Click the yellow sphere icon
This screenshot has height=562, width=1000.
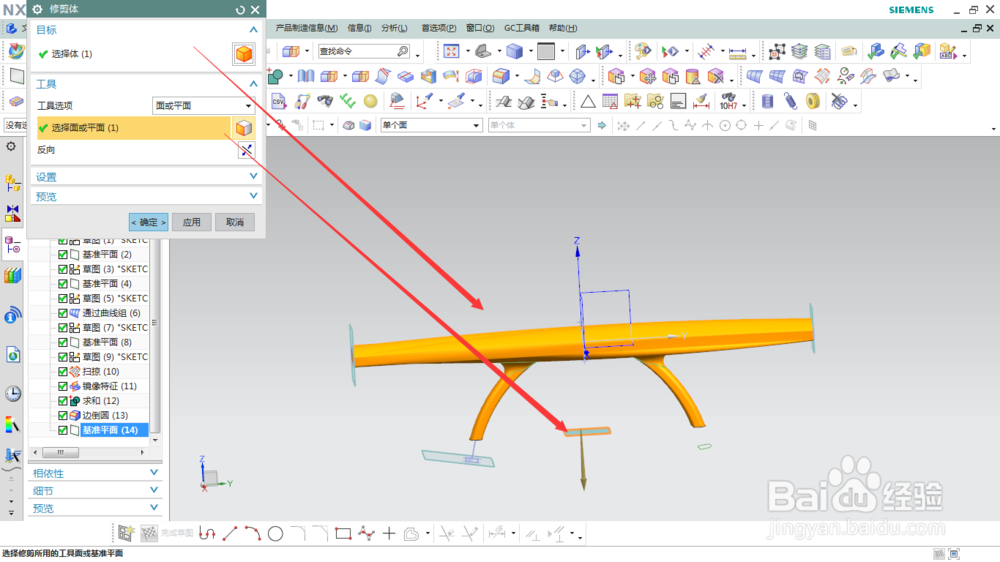(x=371, y=101)
